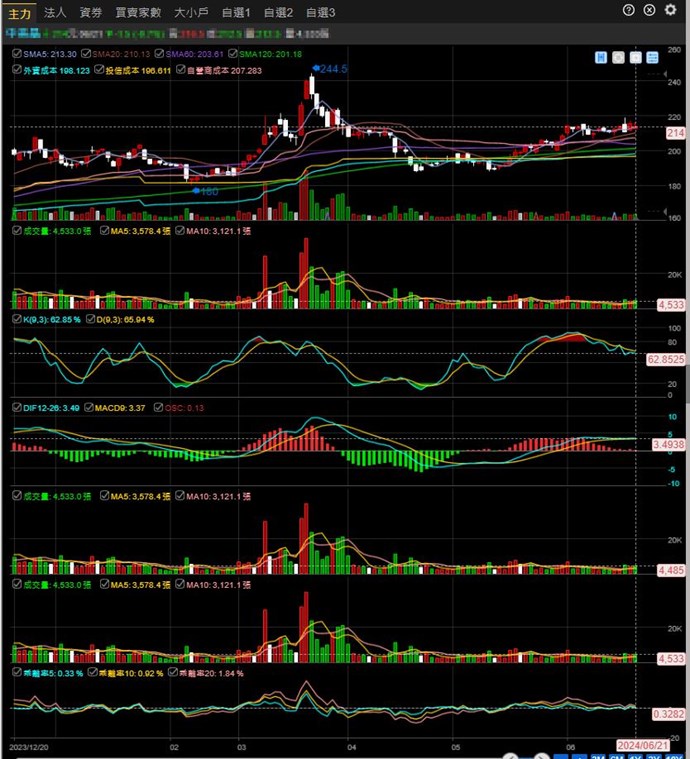Click the 180 low price marker
The height and width of the screenshot is (759, 690).
tap(206, 192)
